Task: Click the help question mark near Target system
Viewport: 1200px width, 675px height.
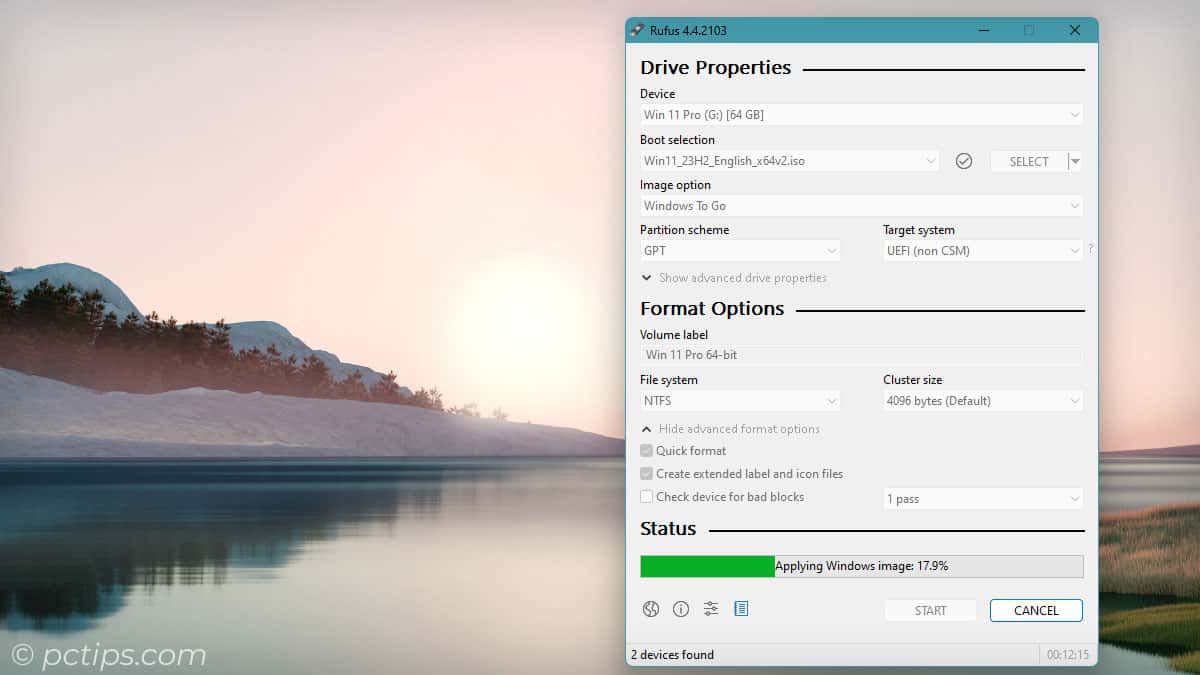Action: click(x=1090, y=250)
